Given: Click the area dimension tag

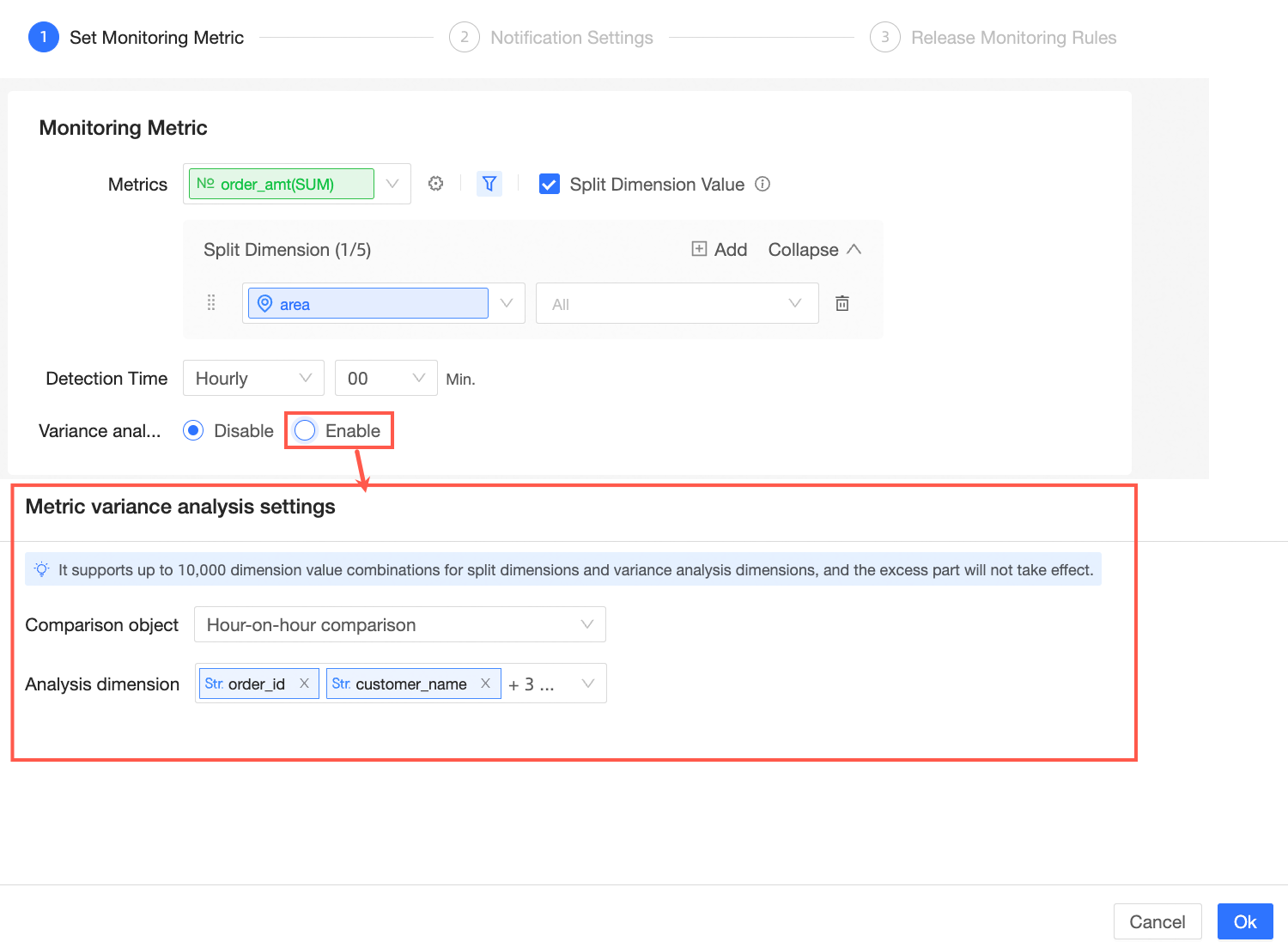Looking at the screenshot, I should tap(368, 303).
